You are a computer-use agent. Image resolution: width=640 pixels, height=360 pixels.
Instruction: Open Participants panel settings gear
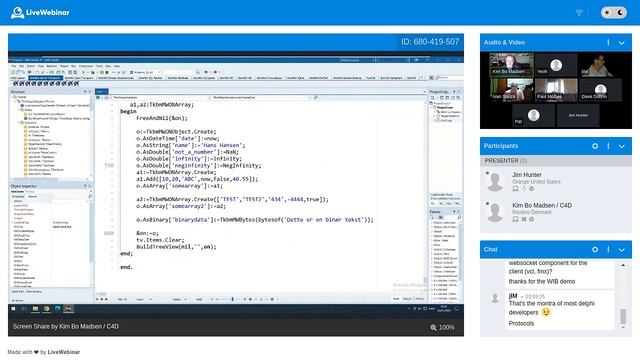pos(595,146)
